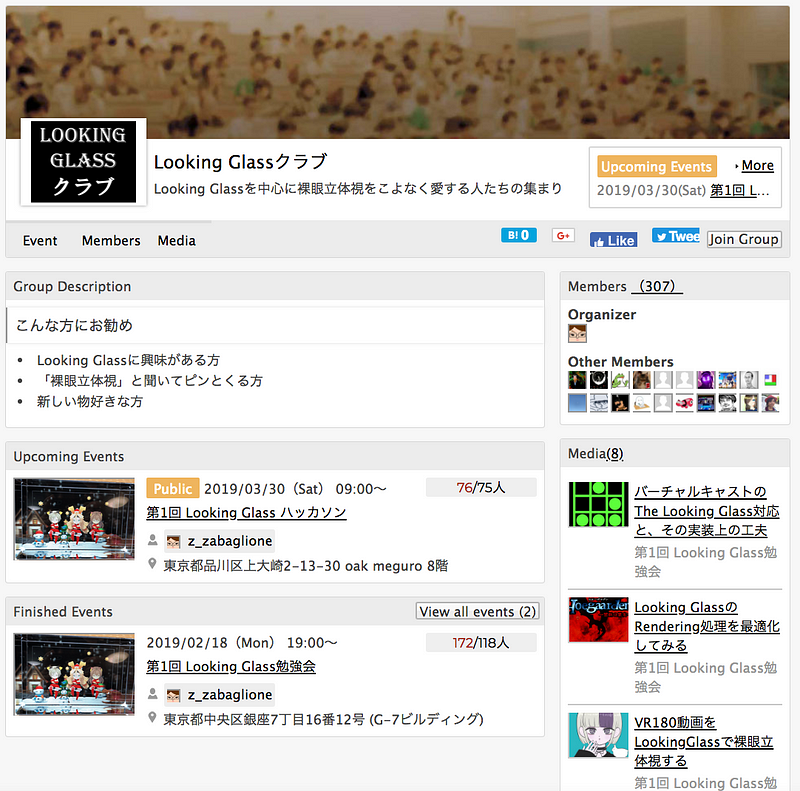
Task: Click the Looking Glassに興味がある方 bullet
Action: tap(128, 360)
